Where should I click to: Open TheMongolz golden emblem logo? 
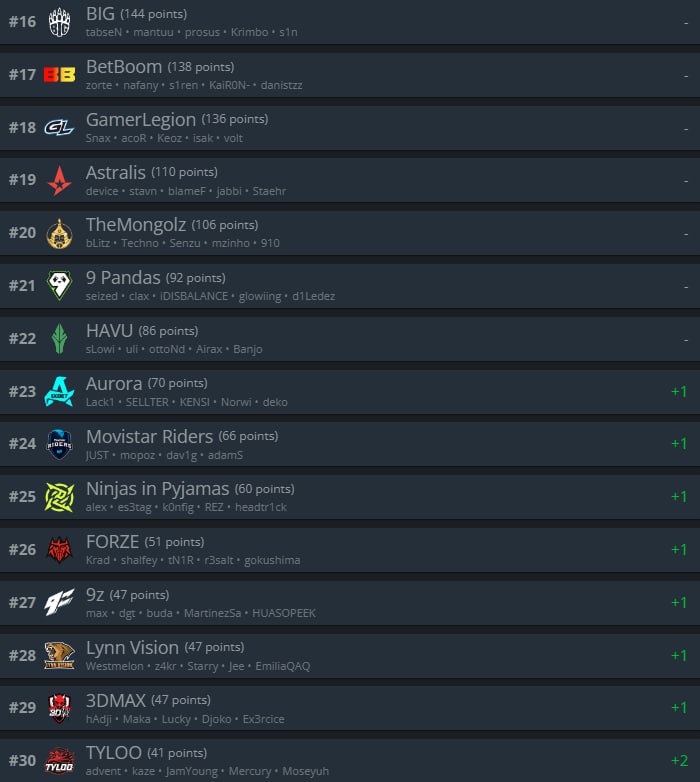coord(59,233)
